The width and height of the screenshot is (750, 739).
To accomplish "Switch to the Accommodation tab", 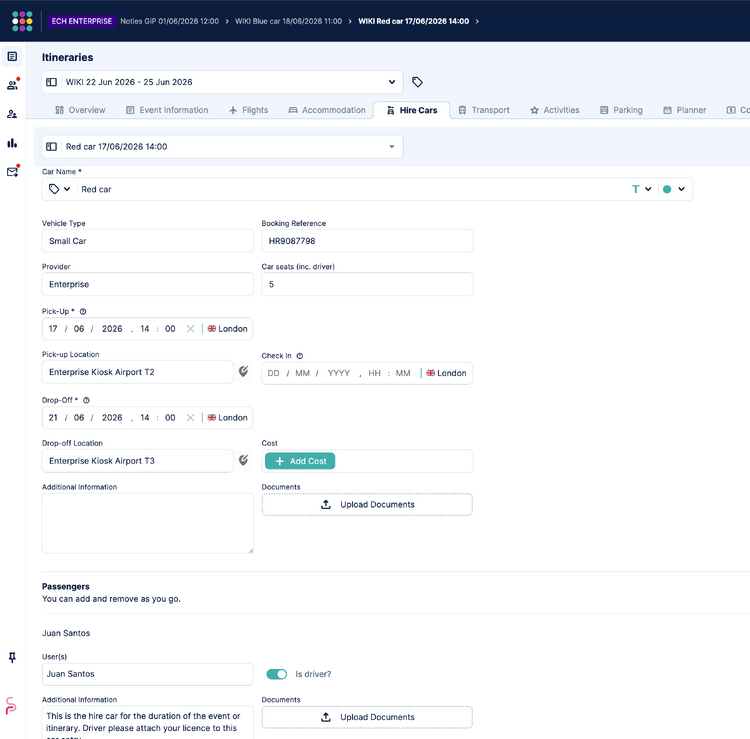I will 327,110.
